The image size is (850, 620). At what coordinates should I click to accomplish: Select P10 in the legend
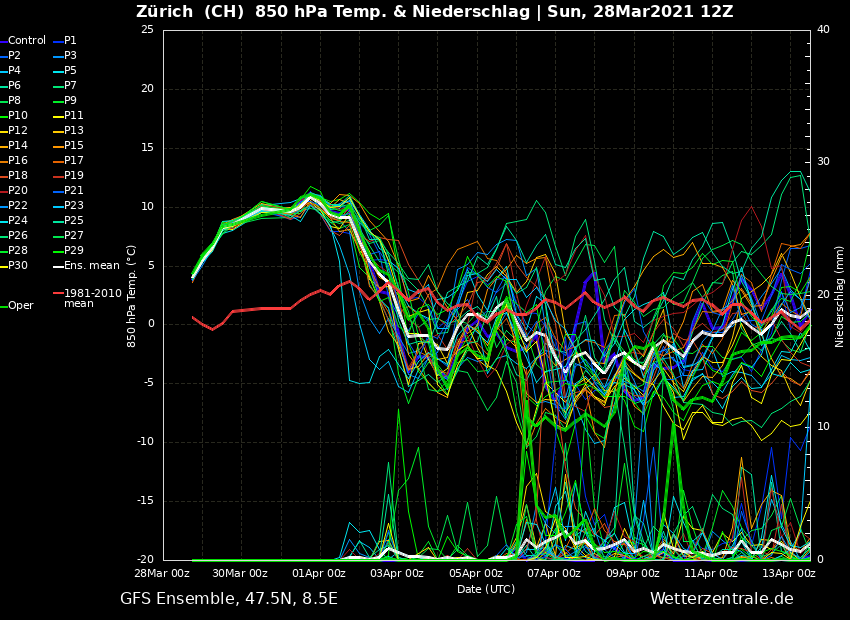18,115
